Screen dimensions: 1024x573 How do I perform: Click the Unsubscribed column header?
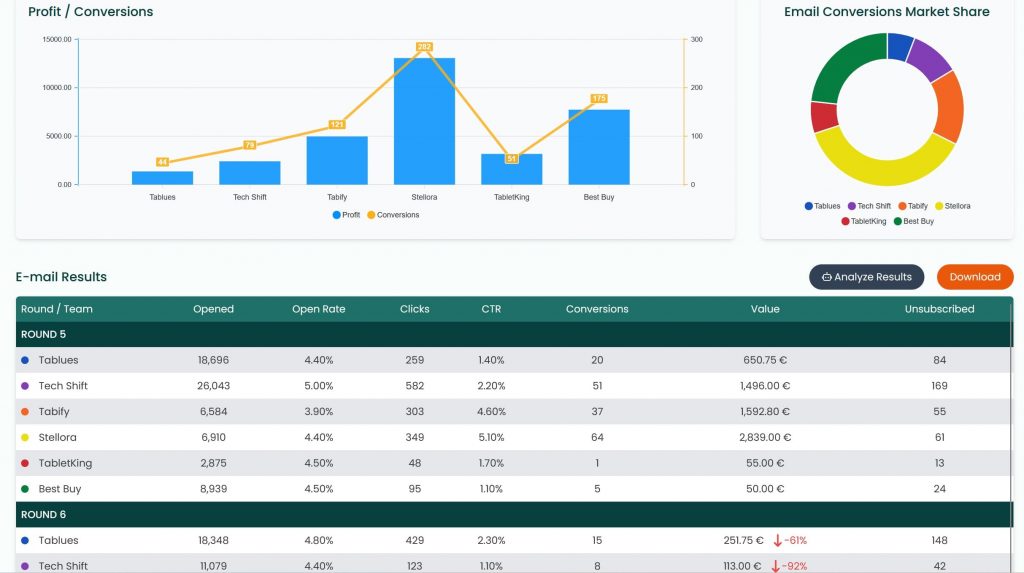click(939, 309)
